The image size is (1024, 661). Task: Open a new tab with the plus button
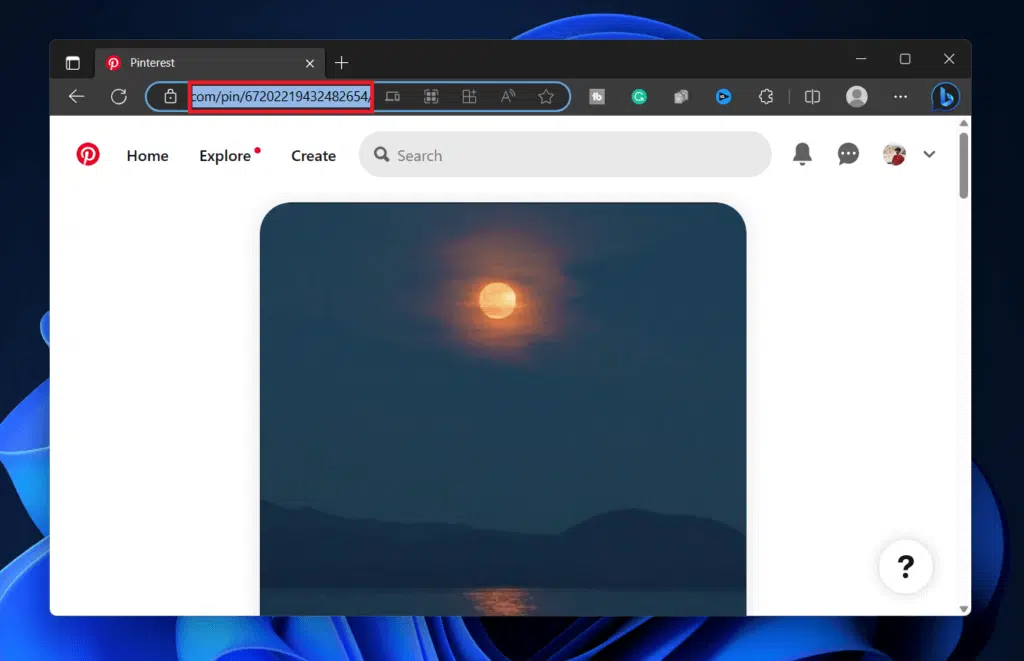(x=342, y=63)
